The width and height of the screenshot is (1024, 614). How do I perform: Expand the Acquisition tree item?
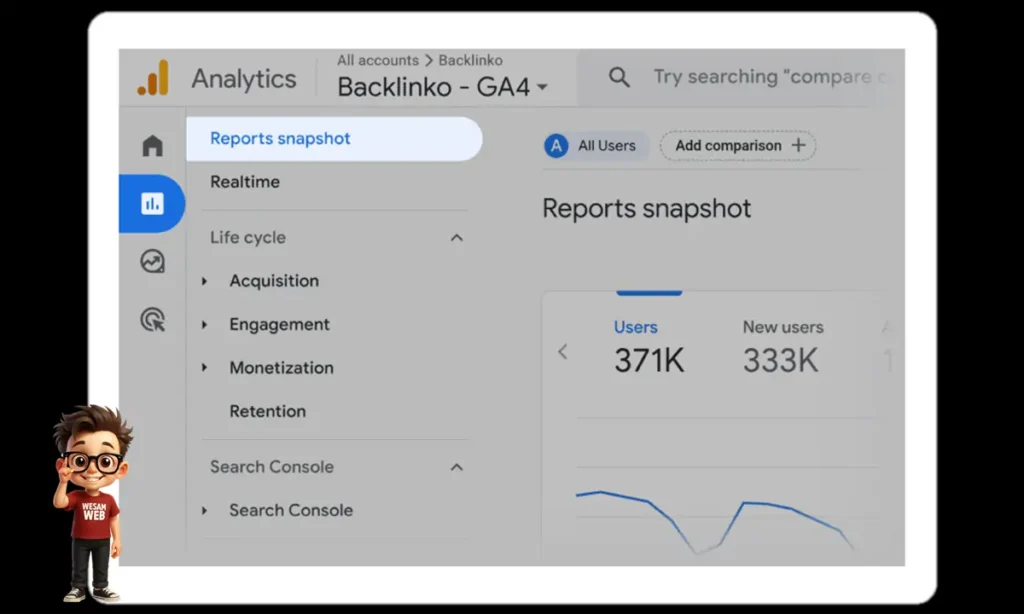tap(205, 281)
